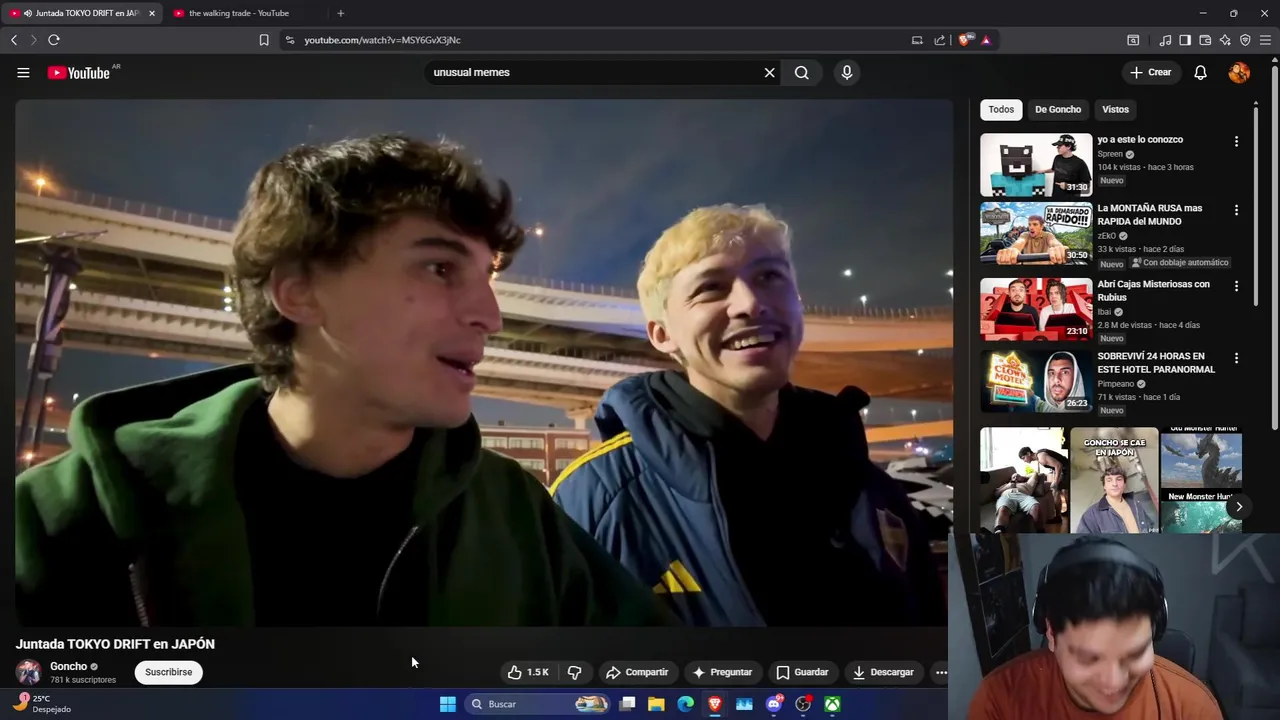Open Brave Shields lion icon
The image size is (1280, 720).
[x=964, y=40]
